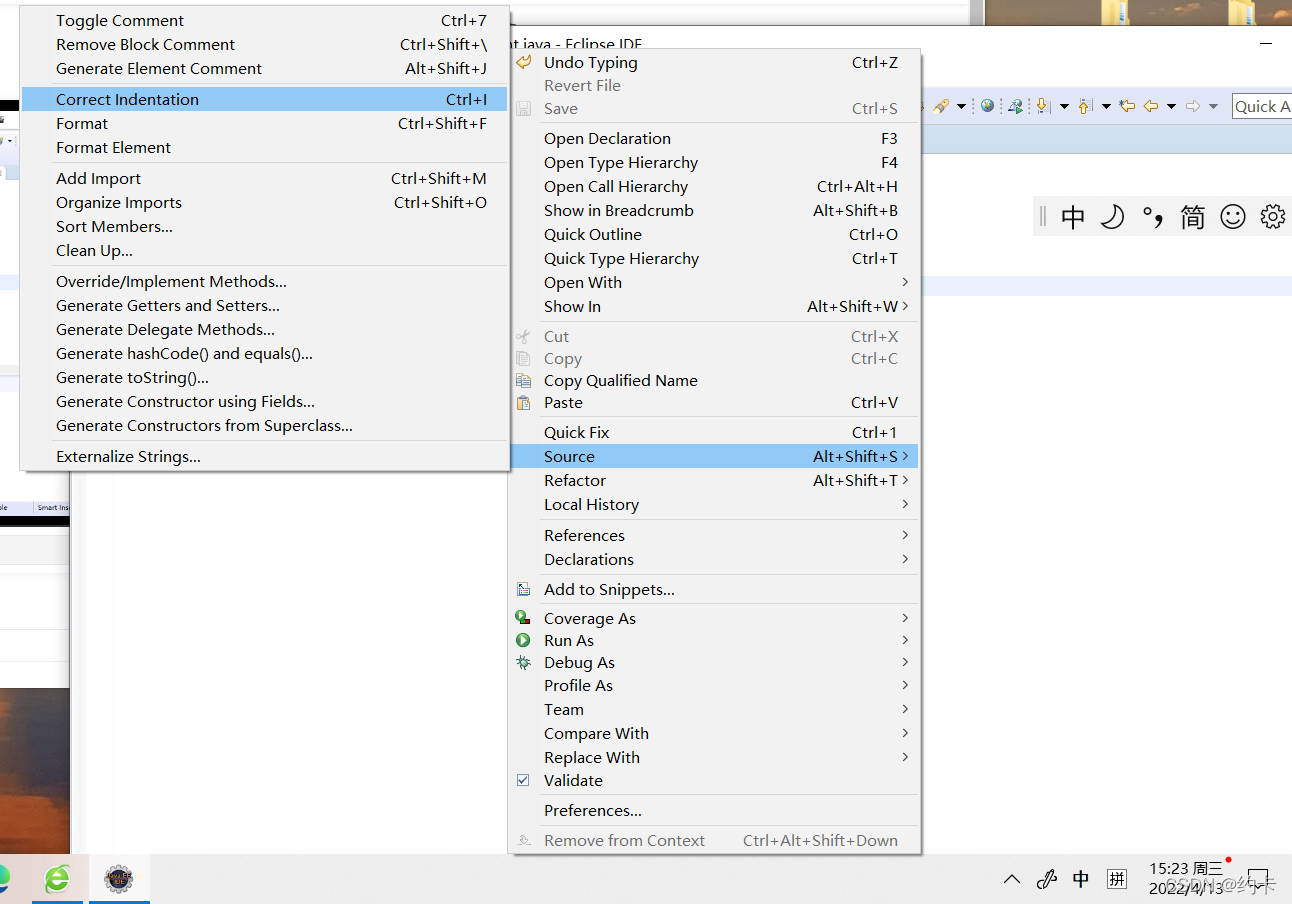
Task: Click Preferences... in context menu
Action: 713,811
